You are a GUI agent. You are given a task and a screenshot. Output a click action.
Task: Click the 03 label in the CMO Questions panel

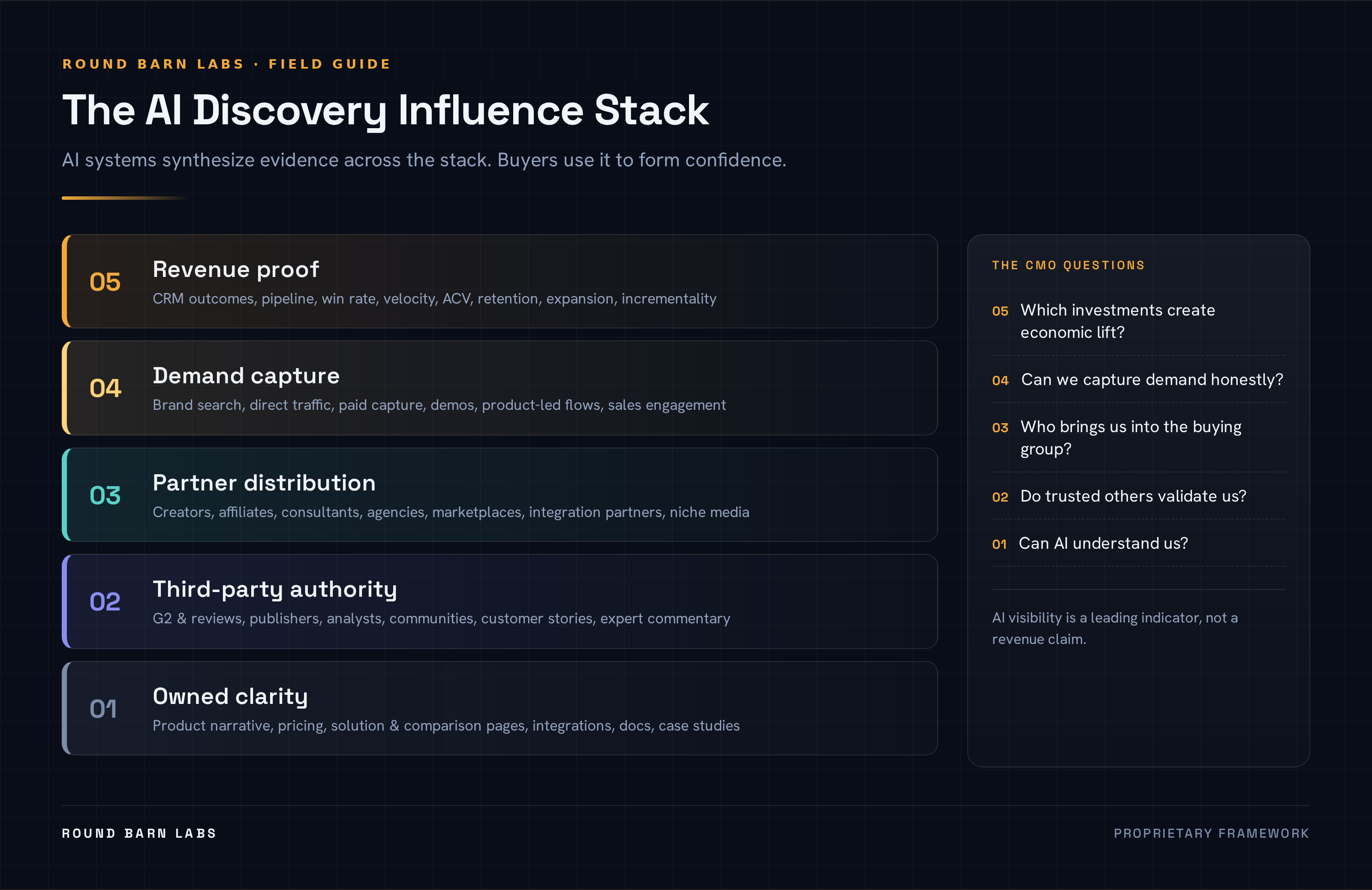coord(1000,428)
